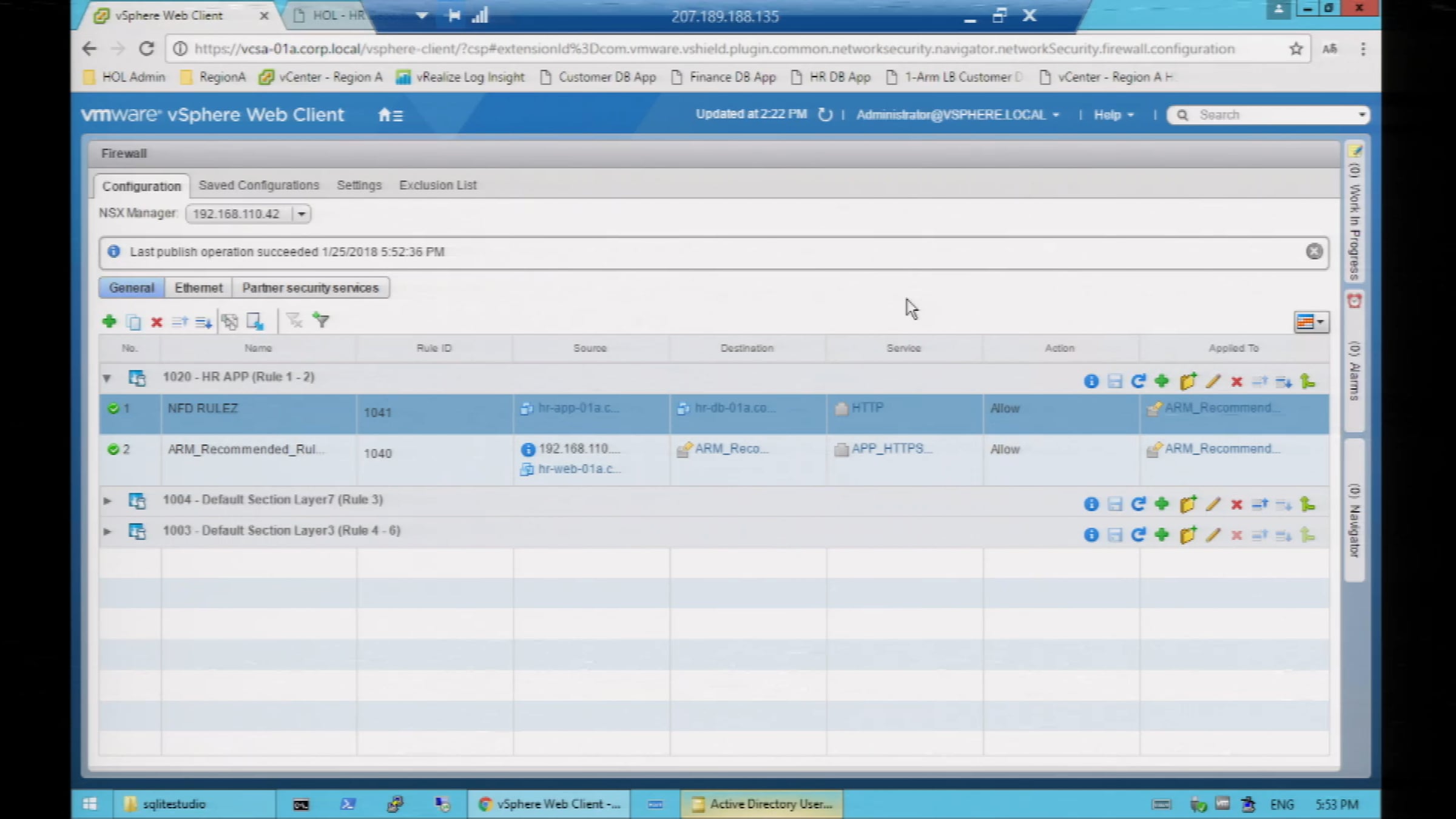Add a rule to the 1020 - HR APP section

click(1162, 381)
